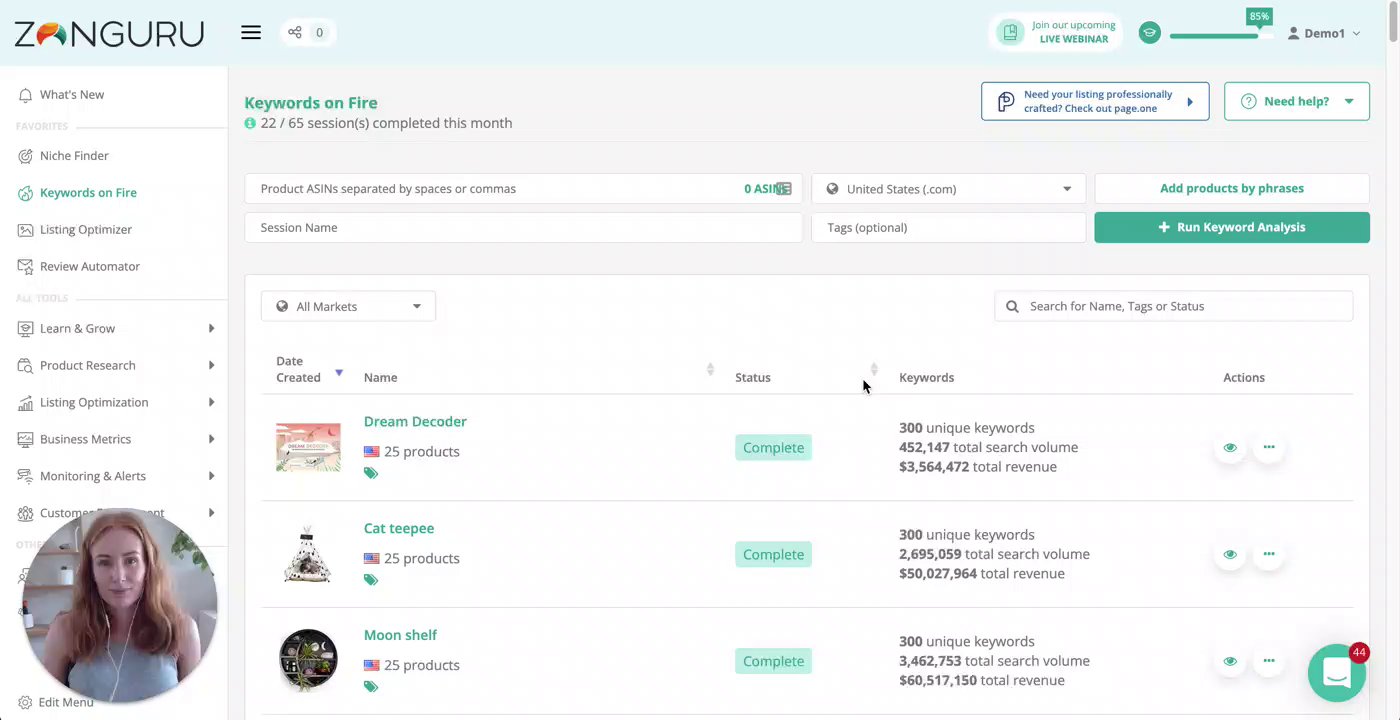Click Run Keyword Analysis button
The height and width of the screenshot is (720, 1400).
(1232, 227)
